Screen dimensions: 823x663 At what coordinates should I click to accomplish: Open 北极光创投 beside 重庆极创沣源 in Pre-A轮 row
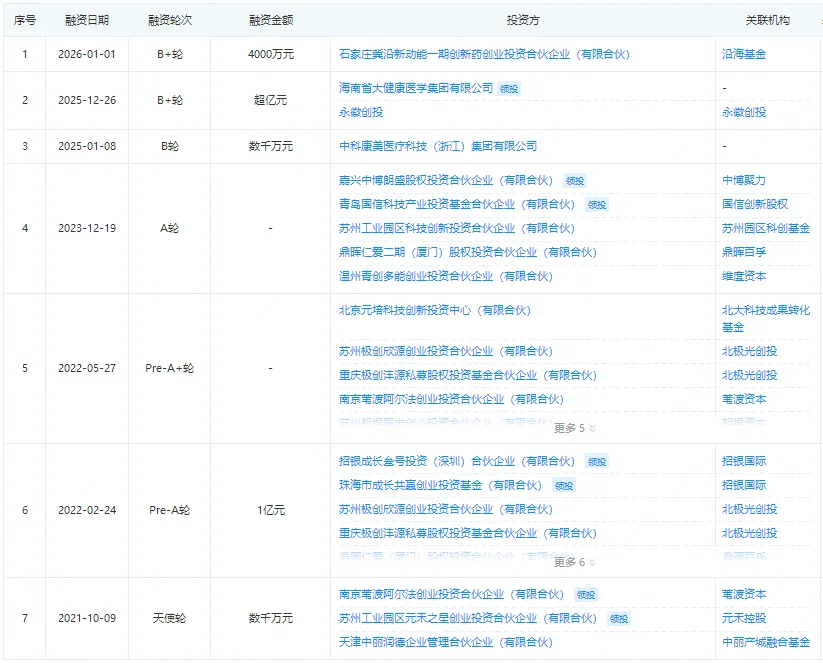coord(750,533)
